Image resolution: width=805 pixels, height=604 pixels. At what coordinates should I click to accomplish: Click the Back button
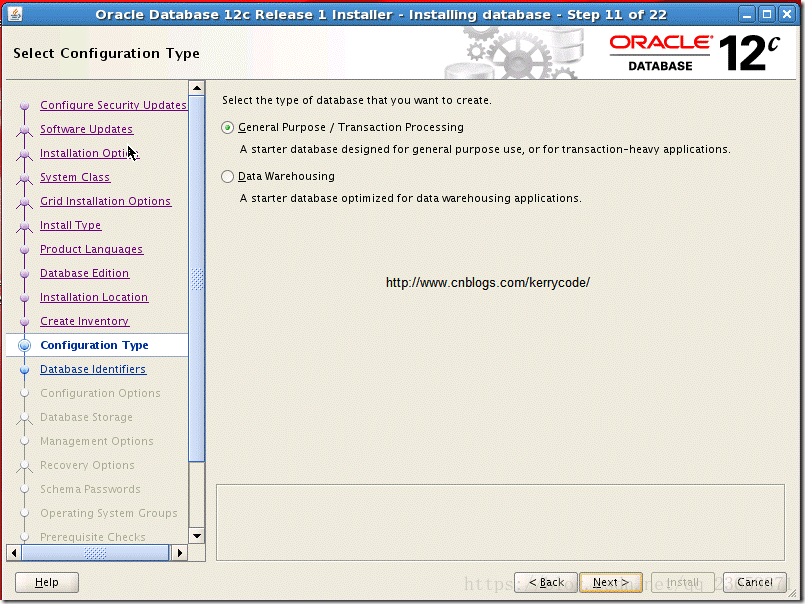click(546, 582)
